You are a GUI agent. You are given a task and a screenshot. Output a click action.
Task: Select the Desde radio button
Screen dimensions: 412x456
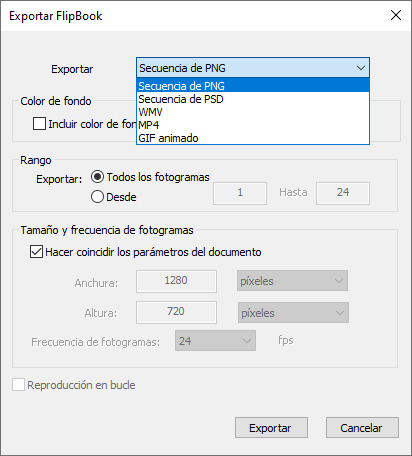tap(97, 197)
